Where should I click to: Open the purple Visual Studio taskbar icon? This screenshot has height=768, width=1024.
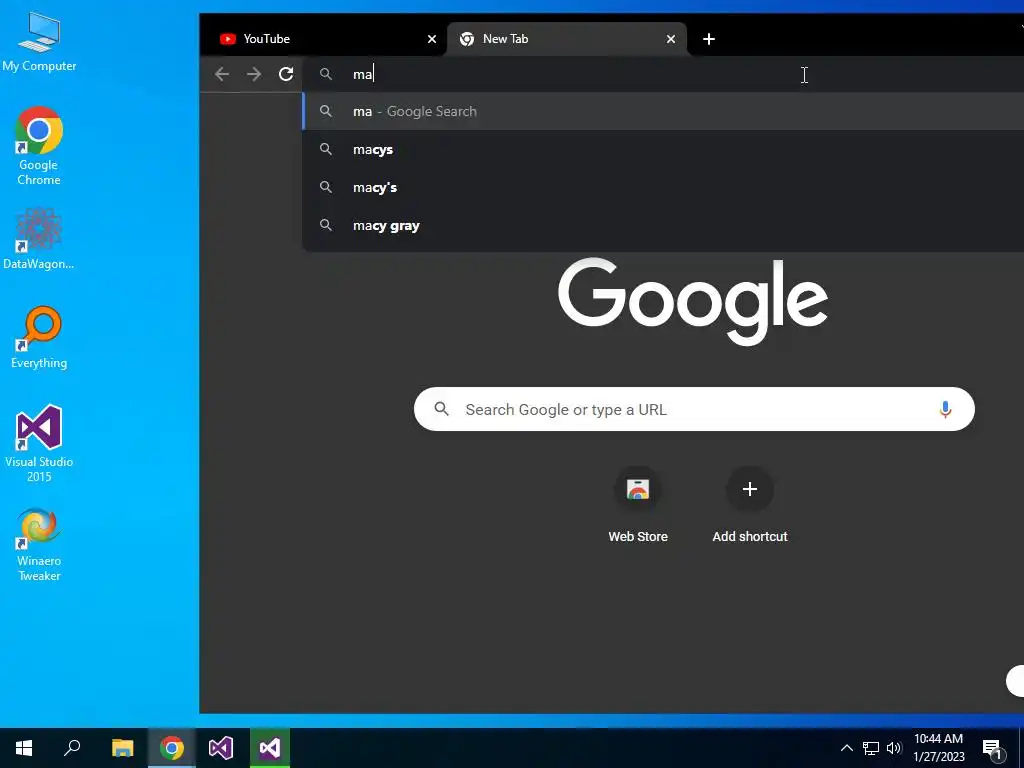(221, 748)
